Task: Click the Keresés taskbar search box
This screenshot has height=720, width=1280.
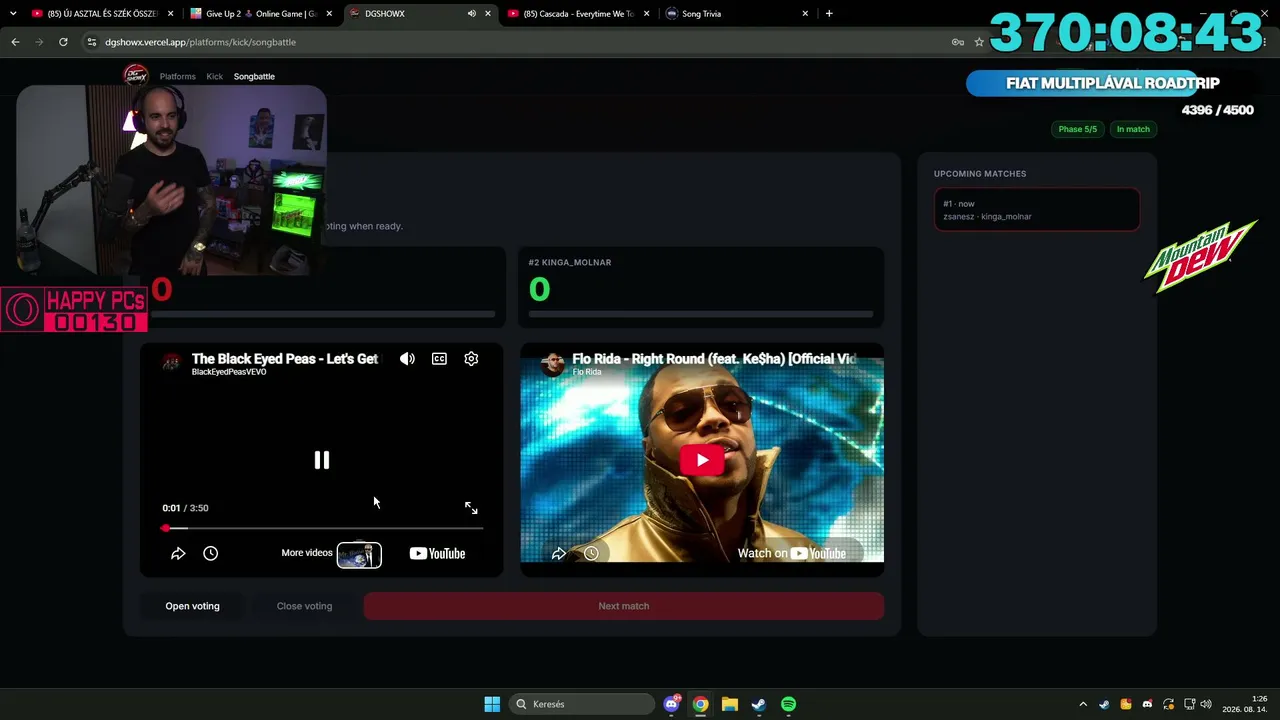Action: (582, 704)
